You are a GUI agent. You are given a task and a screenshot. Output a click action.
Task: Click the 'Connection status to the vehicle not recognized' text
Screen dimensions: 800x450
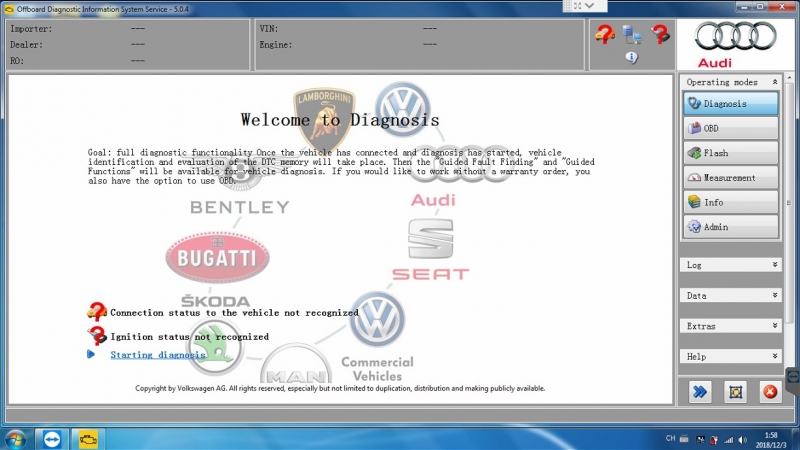pos(234,313)
